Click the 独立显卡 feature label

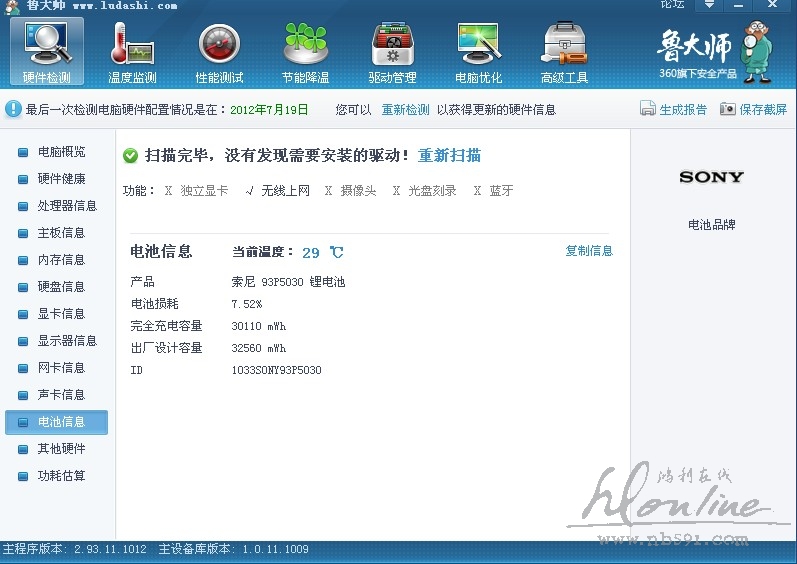pos(204,191)
